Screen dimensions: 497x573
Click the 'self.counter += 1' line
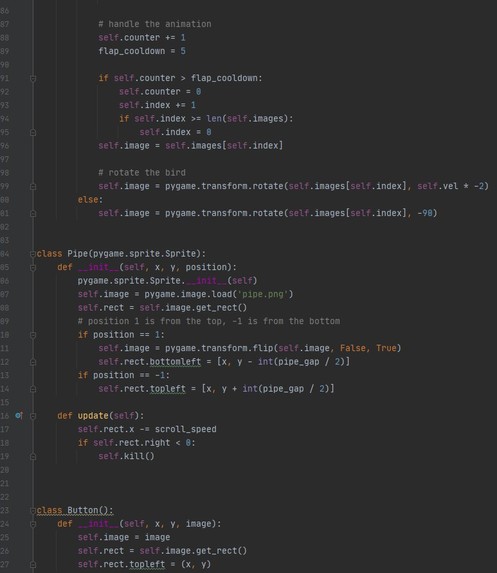click(x=142, y=38)
